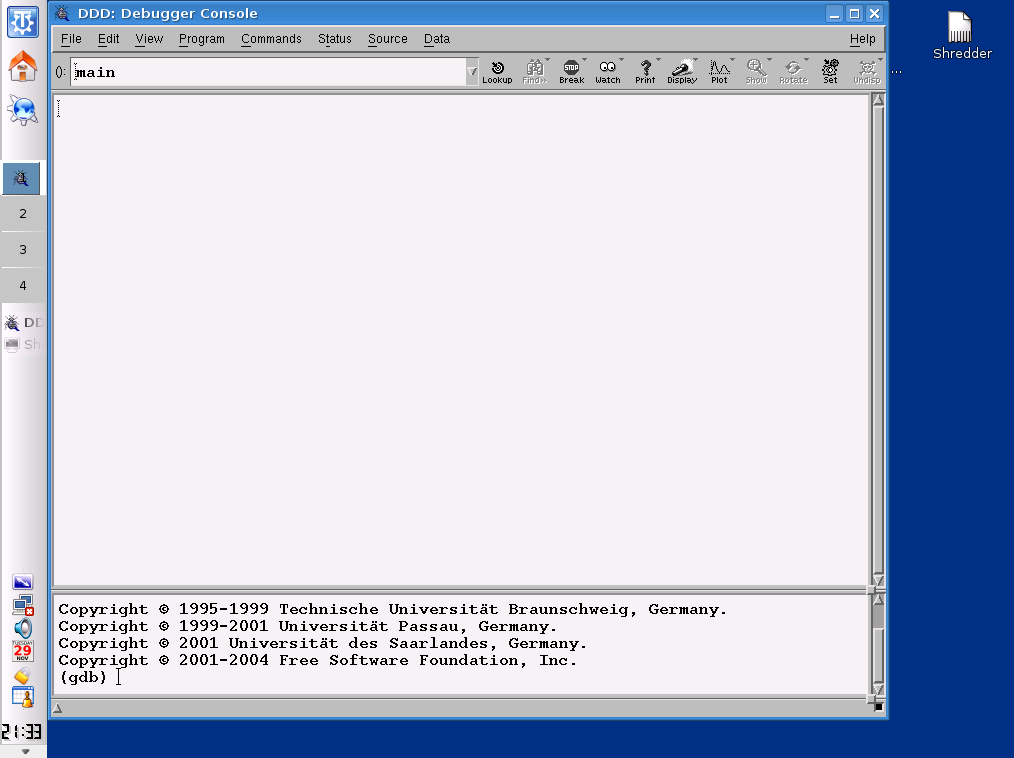Click the network connection tray icon
The width and height of the screenshot is (1014, 758).
pos(23,605)
